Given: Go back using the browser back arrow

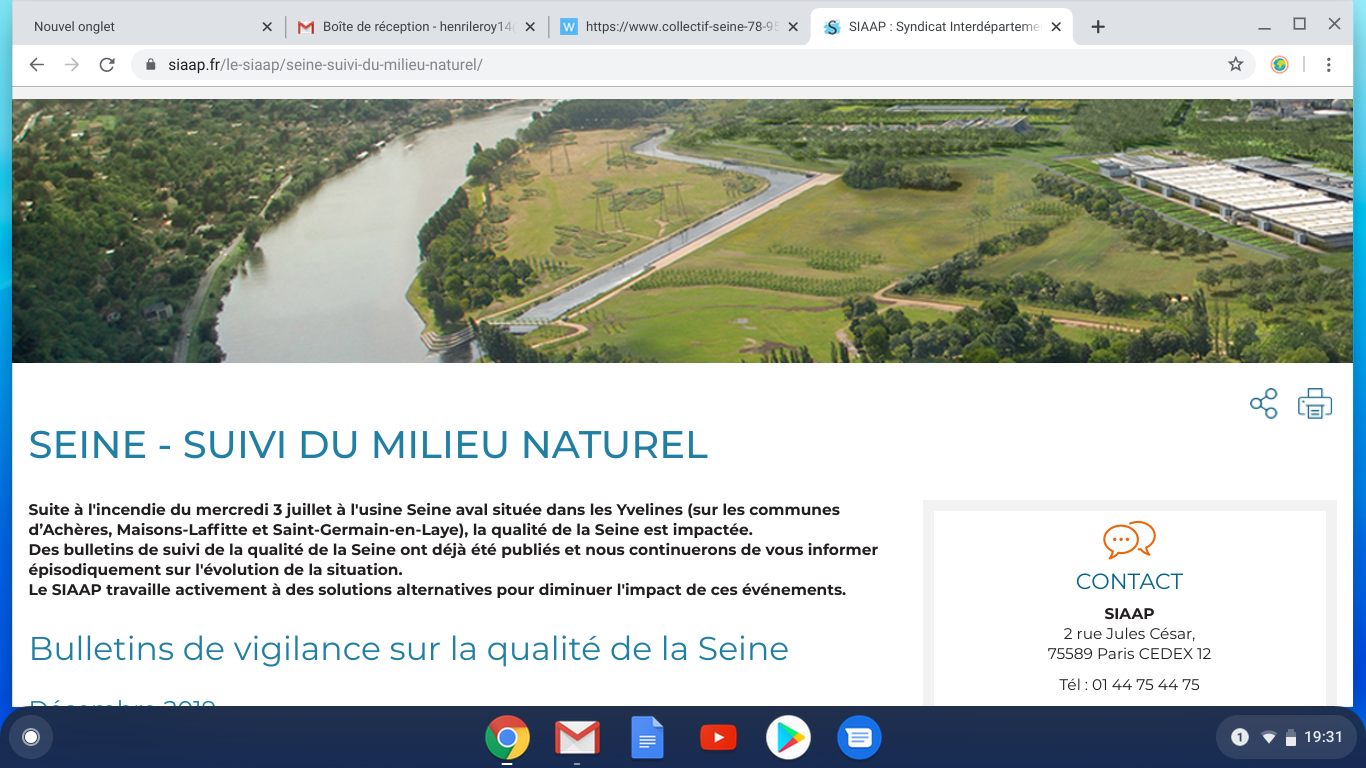Looking at the screenshot, I should click(x=37, y=65).
